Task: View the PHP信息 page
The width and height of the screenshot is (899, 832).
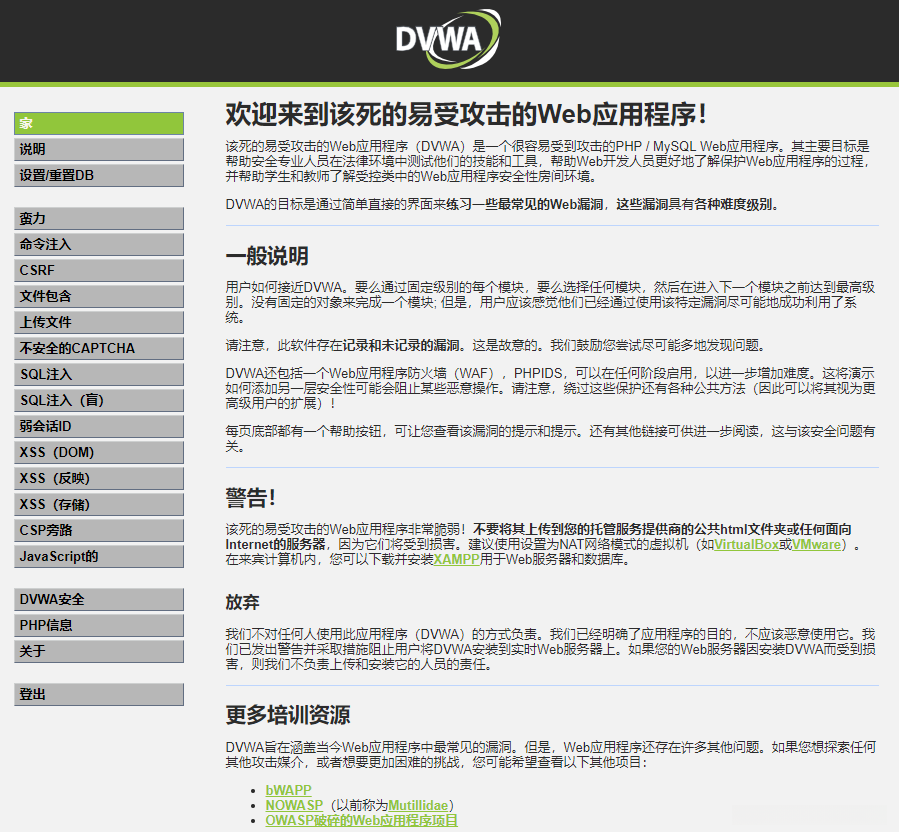Action: (99, 625)
